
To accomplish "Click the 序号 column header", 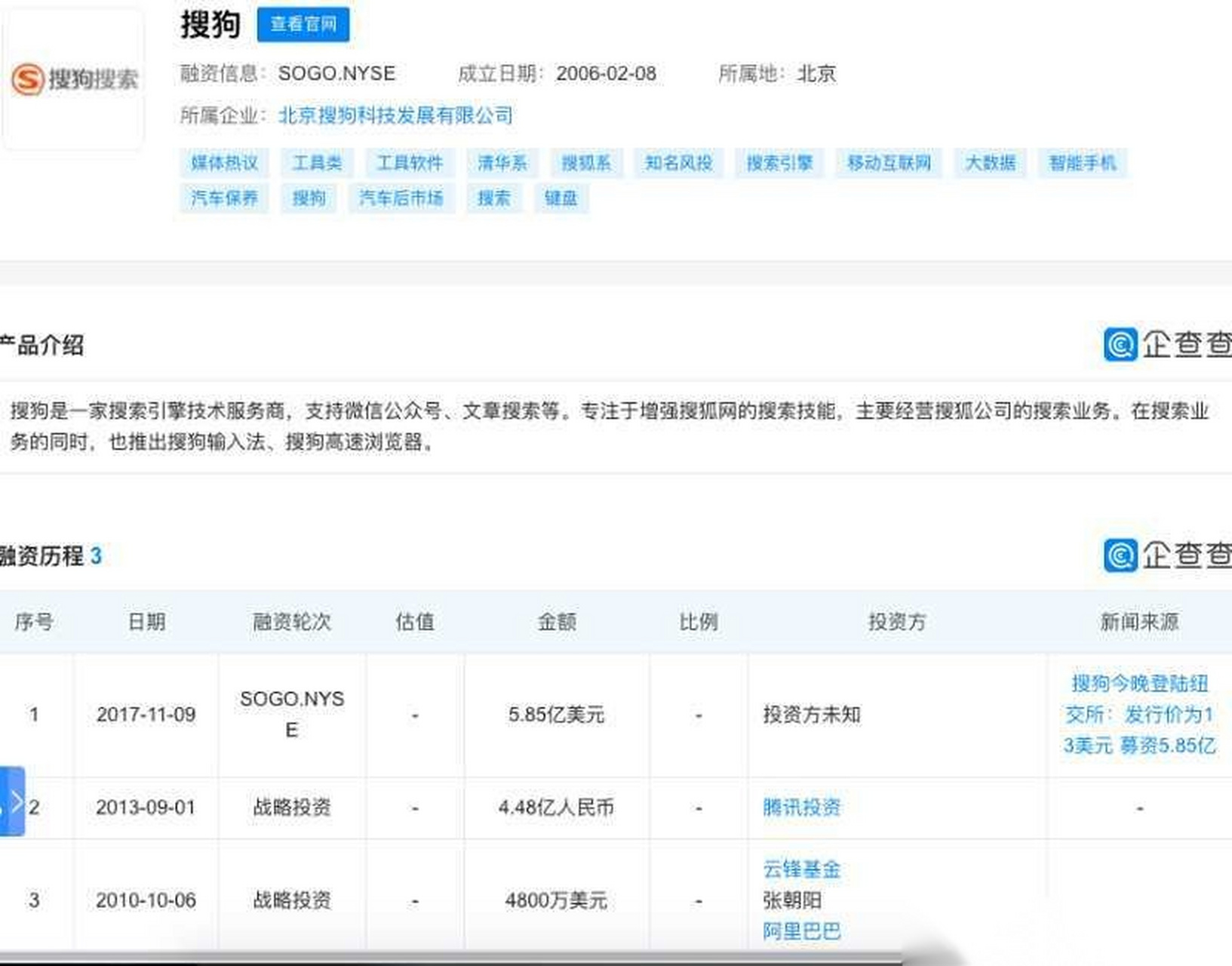I will (x=34, y=622).
